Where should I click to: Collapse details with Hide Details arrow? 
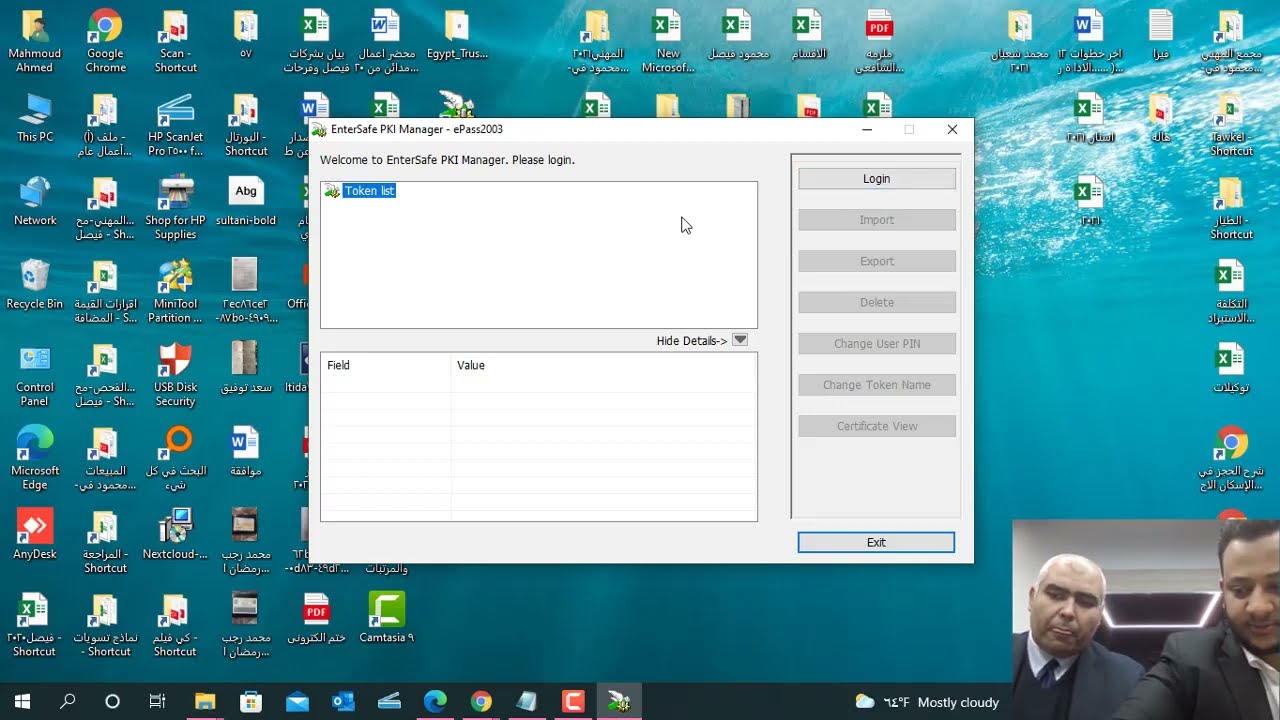(x=740, y=340)
